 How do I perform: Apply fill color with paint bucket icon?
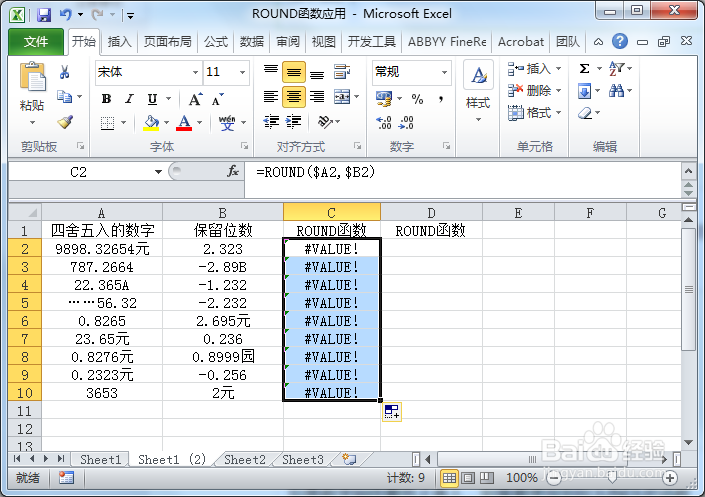tap(151, 122)
